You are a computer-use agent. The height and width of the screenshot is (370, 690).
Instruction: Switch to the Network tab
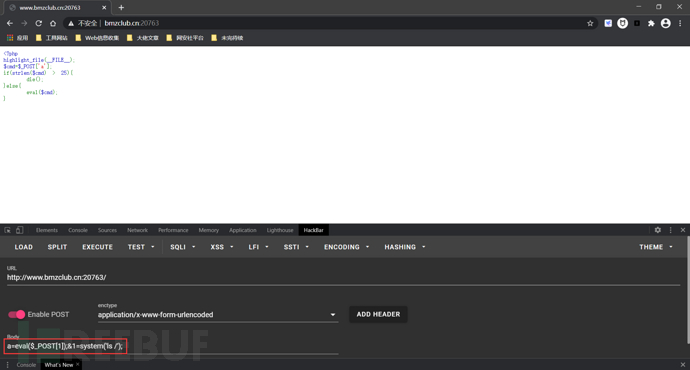click(137, 230)
